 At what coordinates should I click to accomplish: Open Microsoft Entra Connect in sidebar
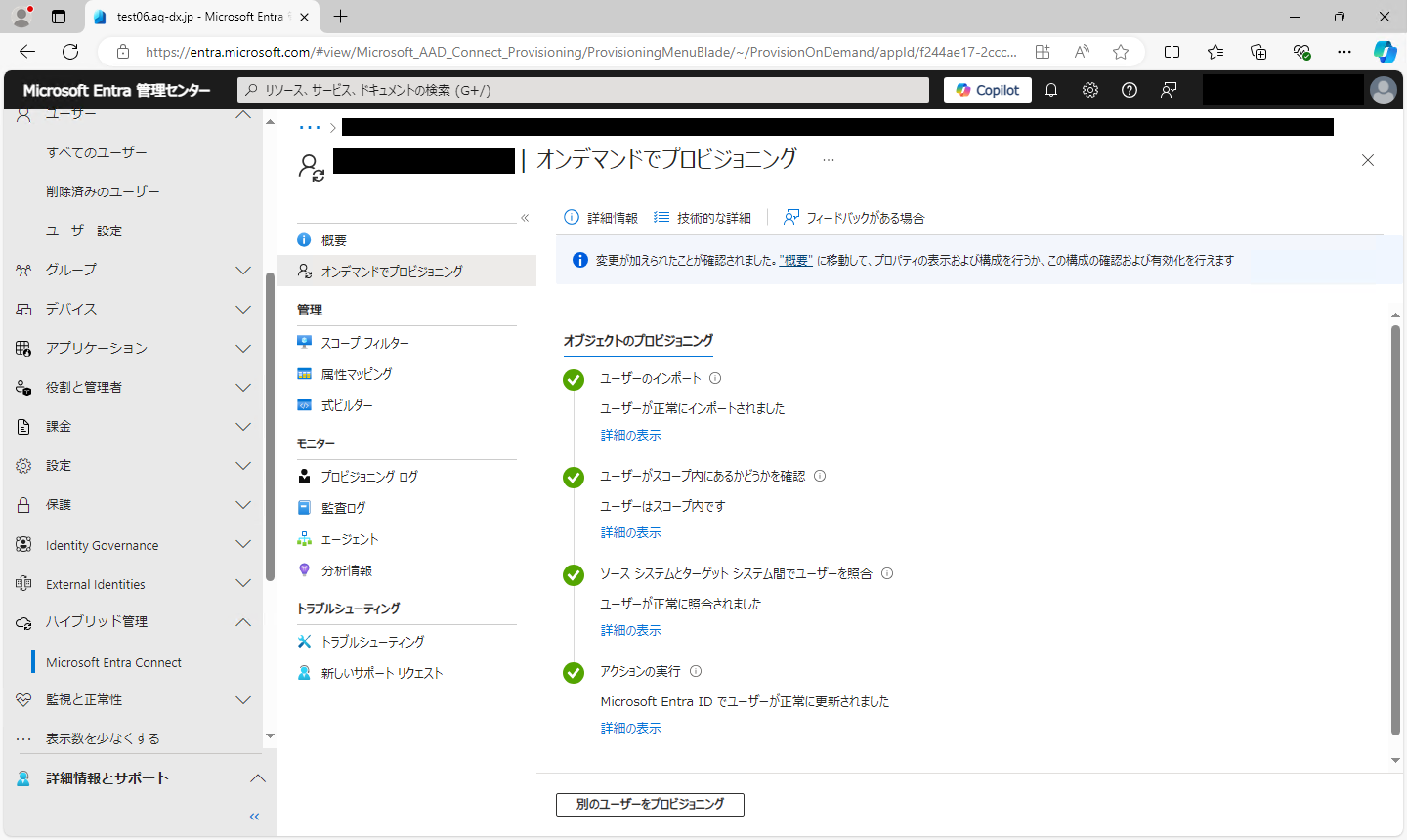tap(113, 662)
